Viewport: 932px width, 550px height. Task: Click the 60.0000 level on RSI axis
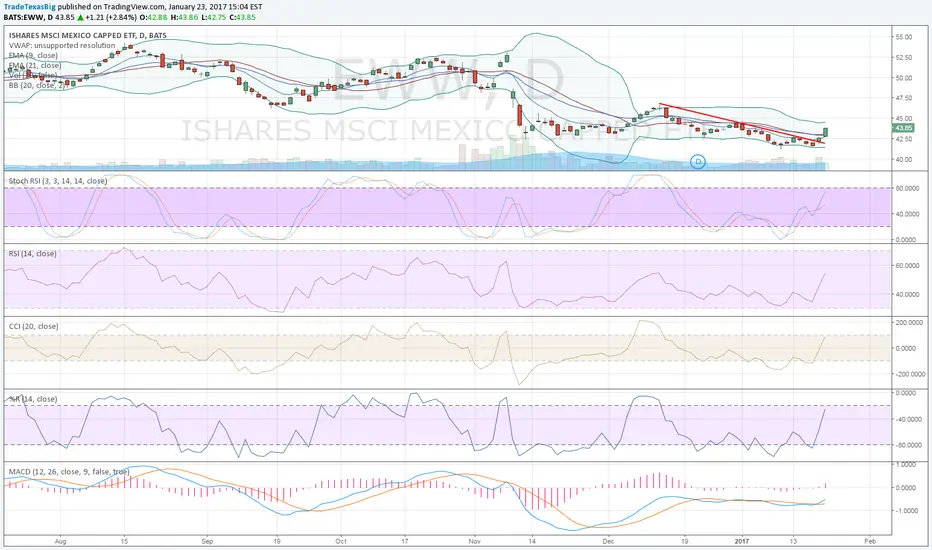[907, 266]
